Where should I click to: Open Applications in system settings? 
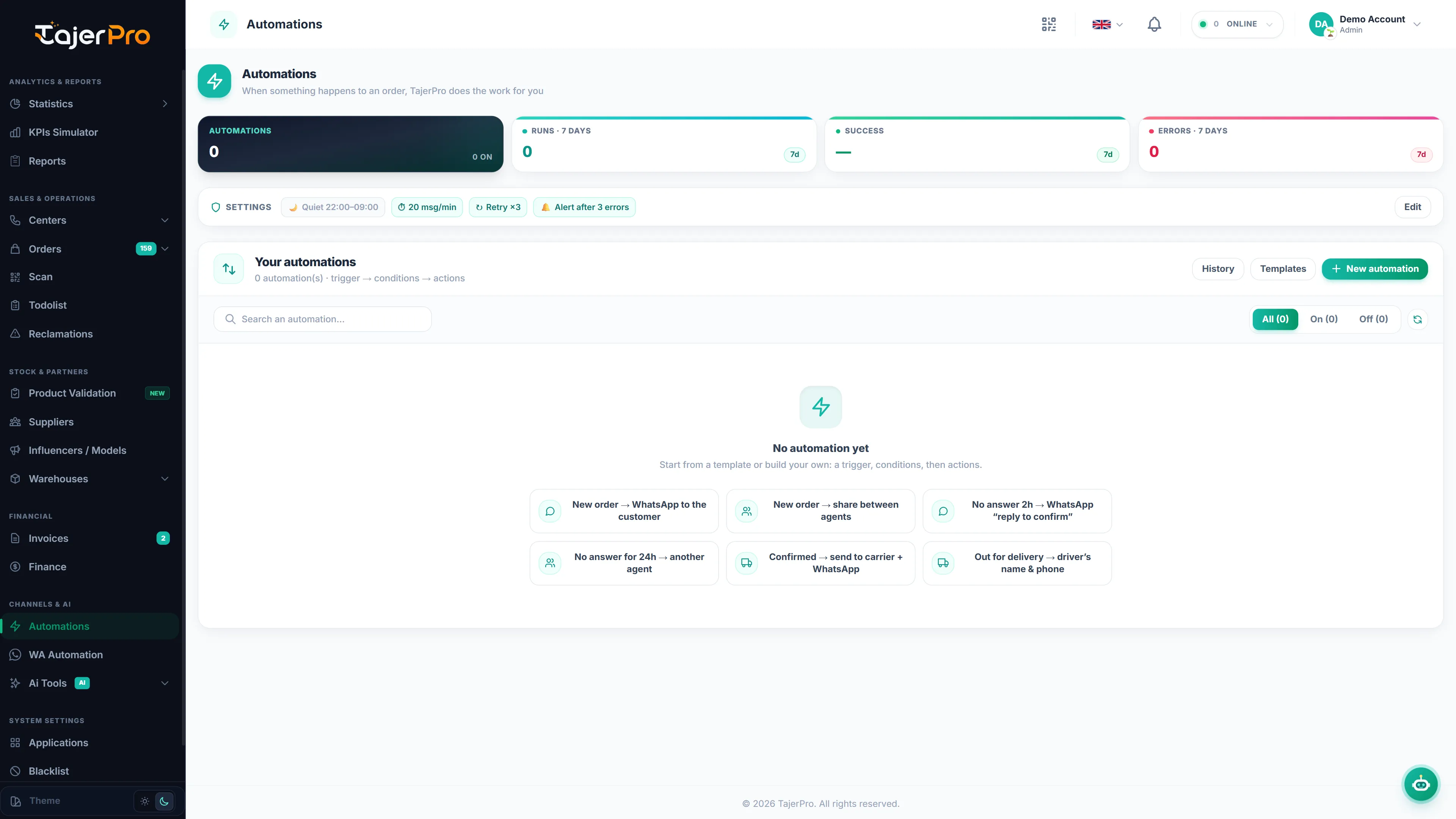coord(89,743)
